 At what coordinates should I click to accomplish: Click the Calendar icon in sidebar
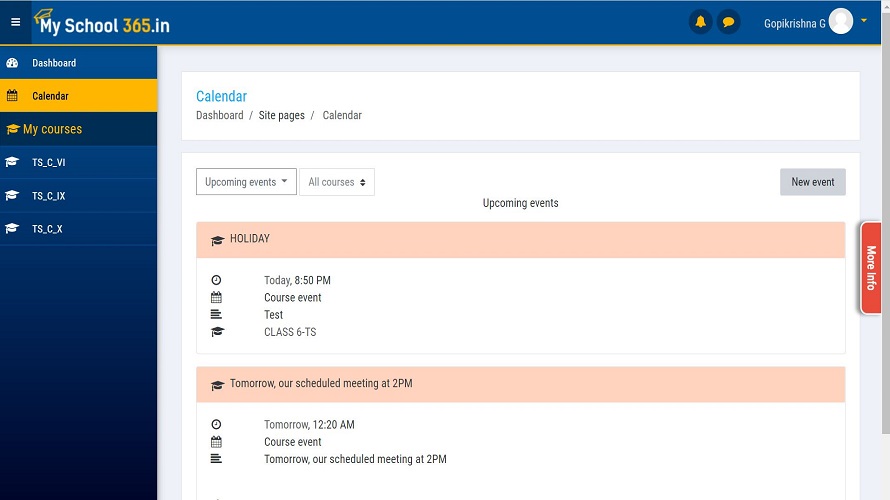[12, 96]
